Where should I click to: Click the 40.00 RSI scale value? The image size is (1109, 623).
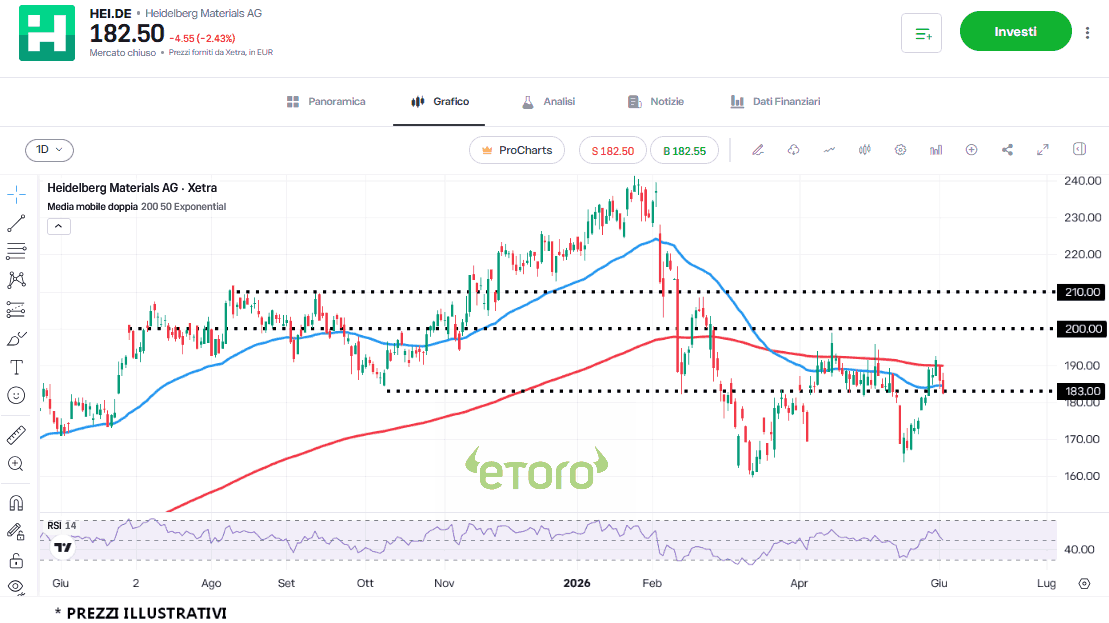coord(1079,549)
